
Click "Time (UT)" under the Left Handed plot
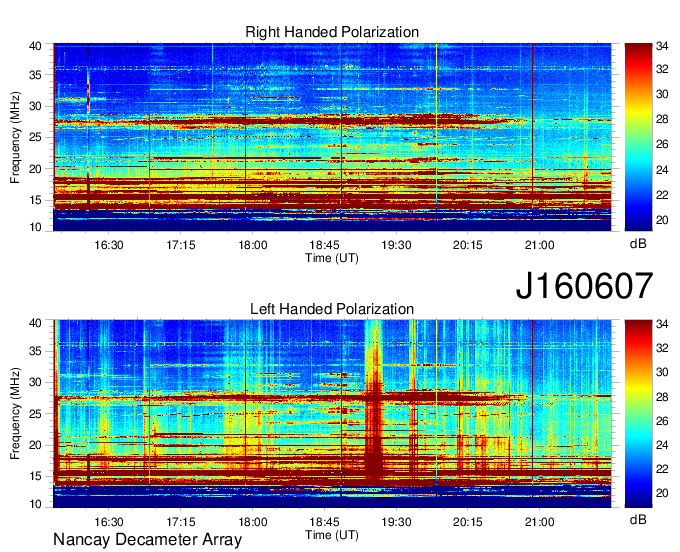(332, 535)
